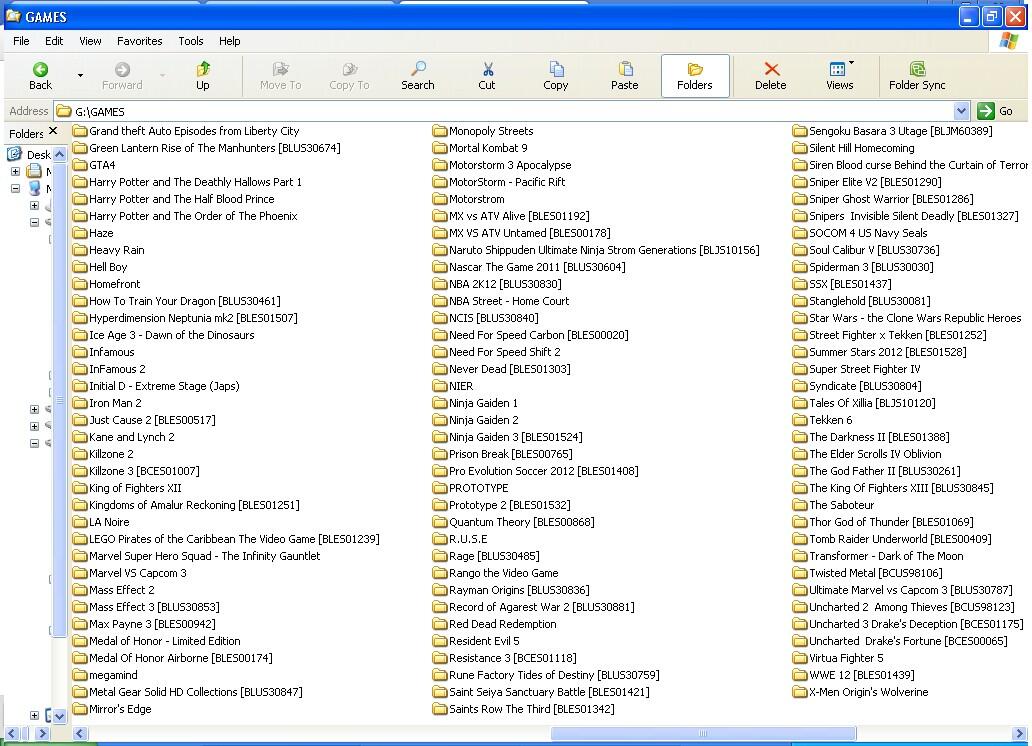The image size is (1032, 746).
Task: Select the Rango the Video Game folder
Action: point(496,573)
